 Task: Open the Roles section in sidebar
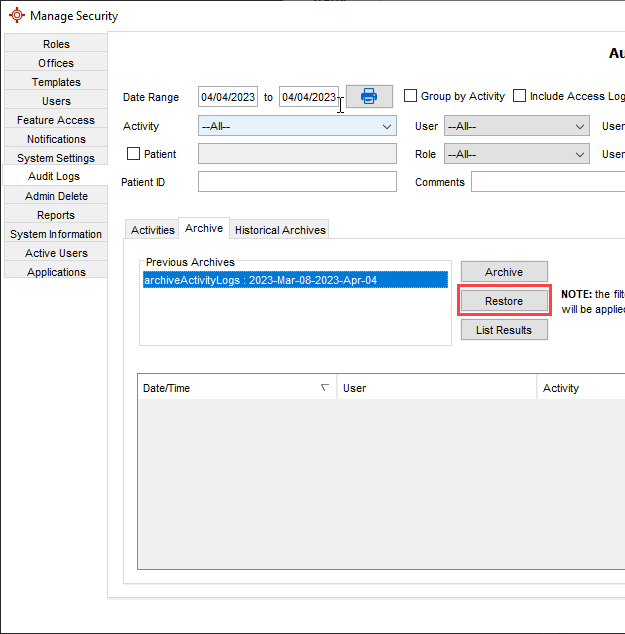[x=56, y=44]
